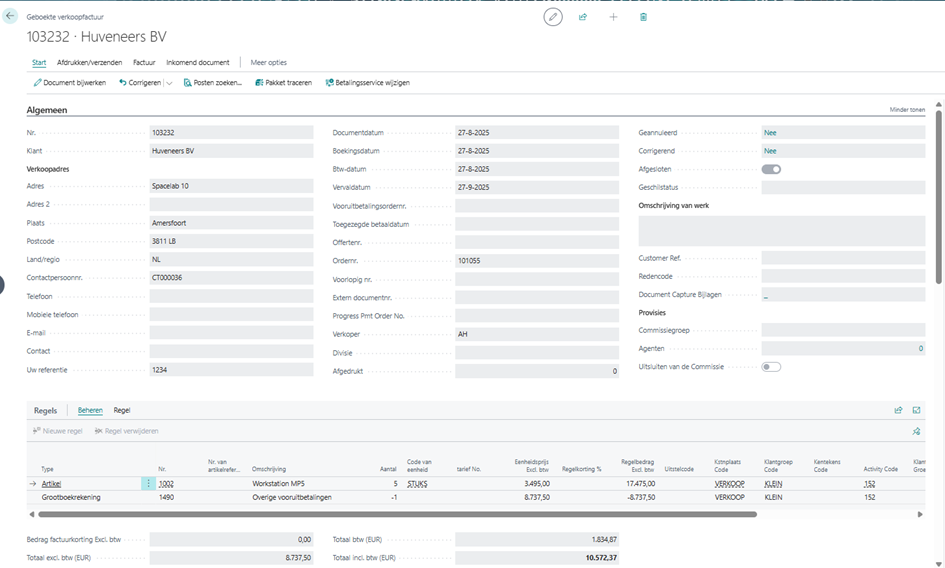Viewport: 945px width, 568px height.
Task: Click Document bijwerken button
Action: tap(70, 83)
